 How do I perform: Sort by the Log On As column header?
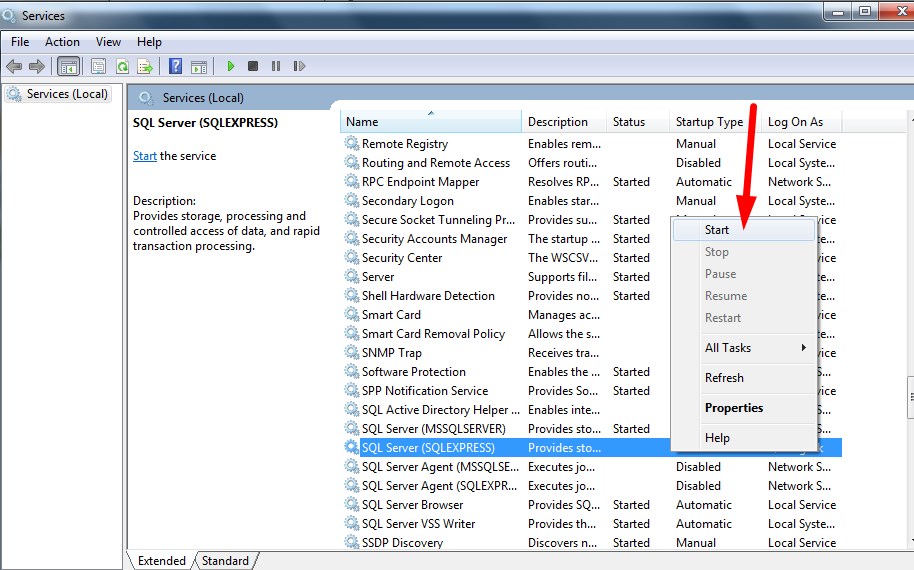(801, 122)
